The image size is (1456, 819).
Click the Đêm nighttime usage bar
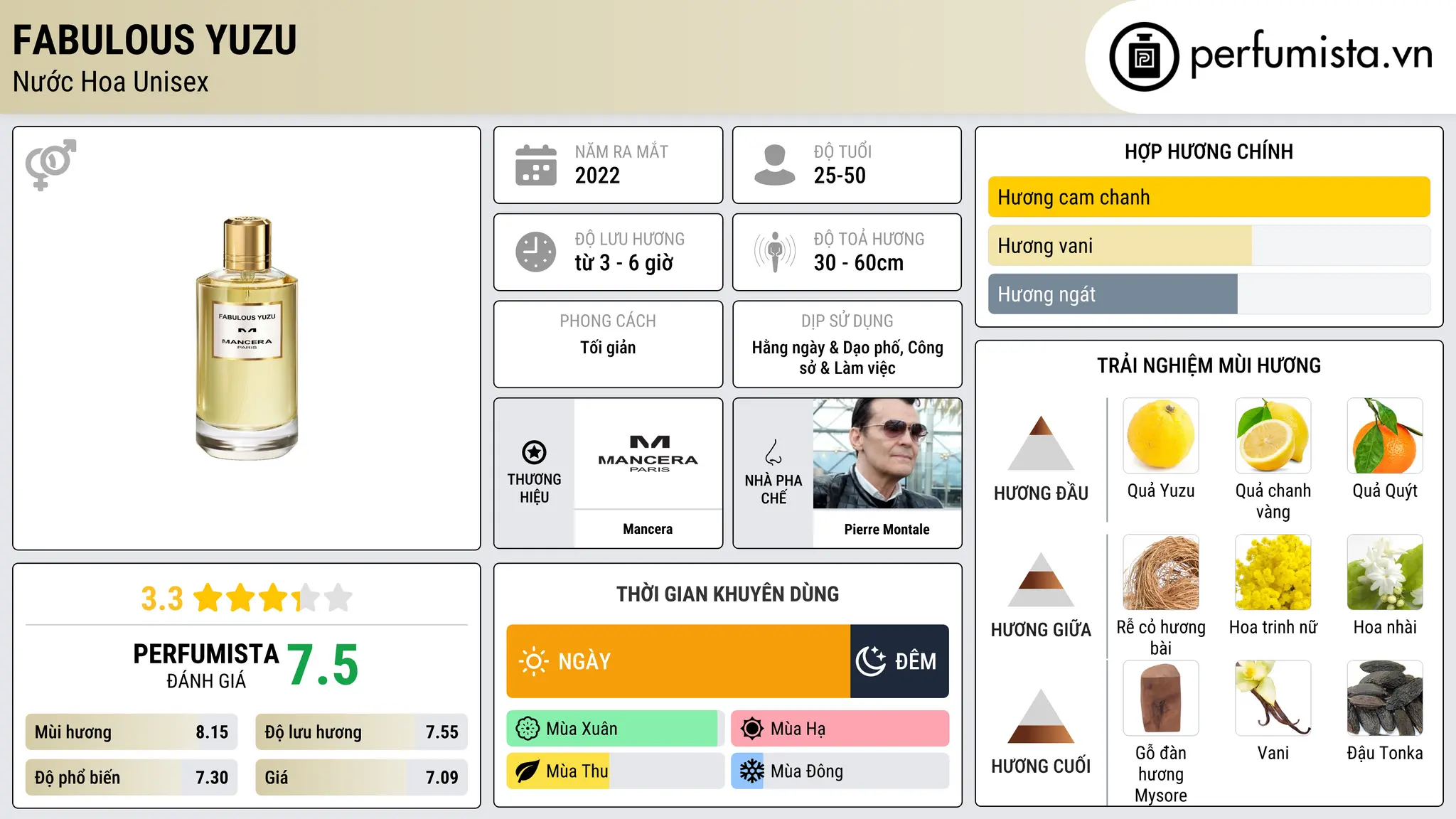[x=899, y=661]
